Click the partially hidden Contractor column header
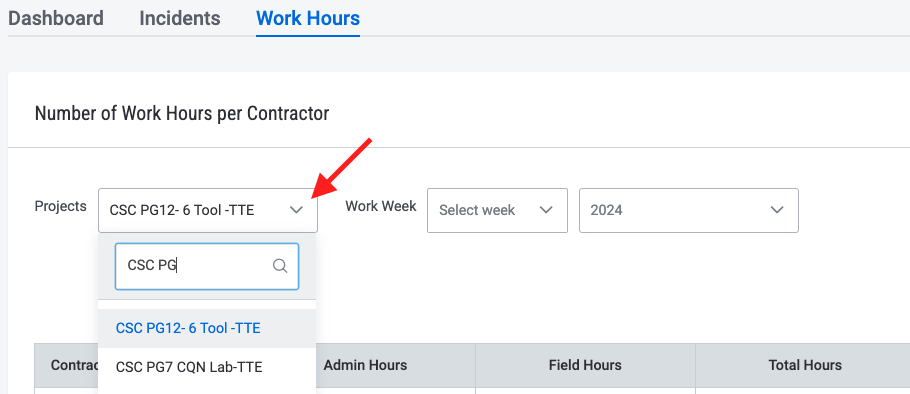This screenshot has width=910, height=394. [x=66, y=365]
